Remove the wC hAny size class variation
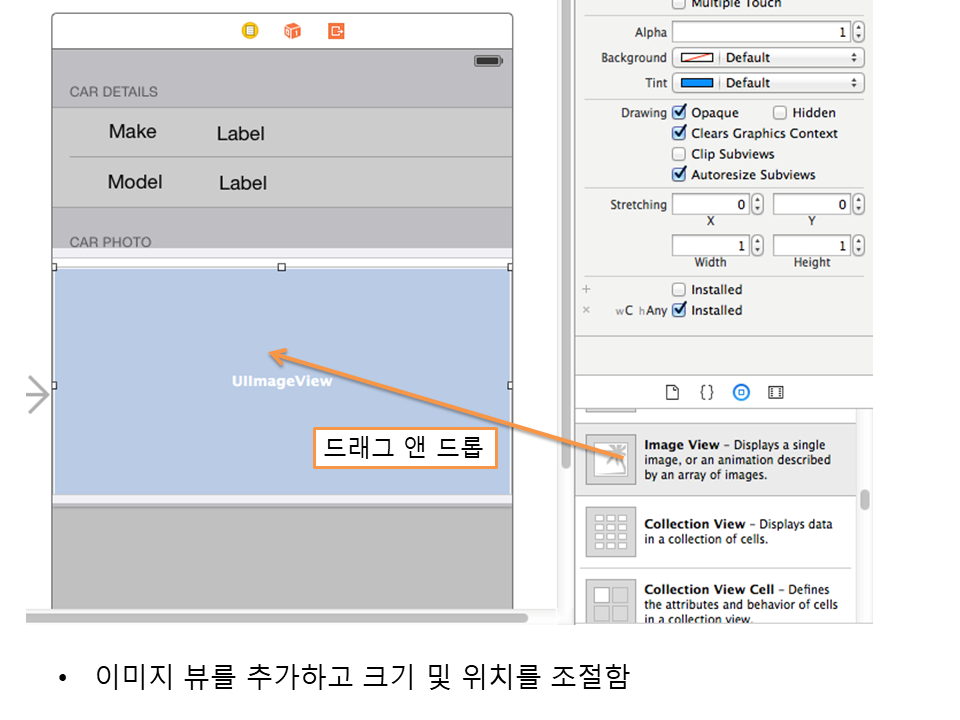 [587, 310]
